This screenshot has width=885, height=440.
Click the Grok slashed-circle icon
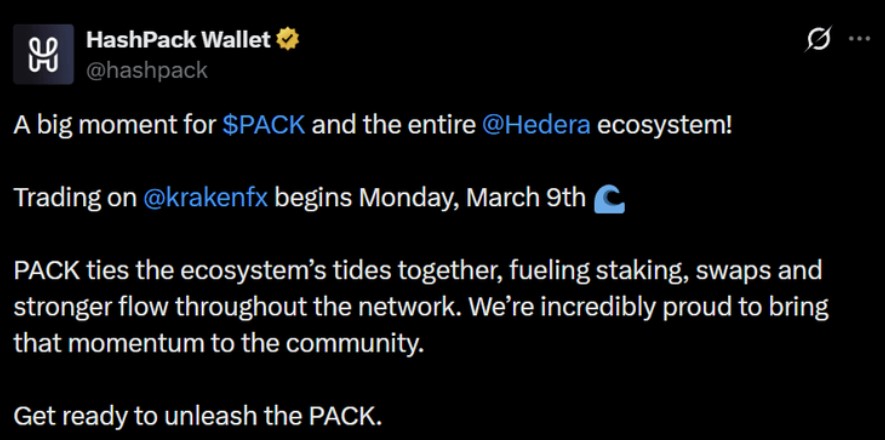pos(819,40)
